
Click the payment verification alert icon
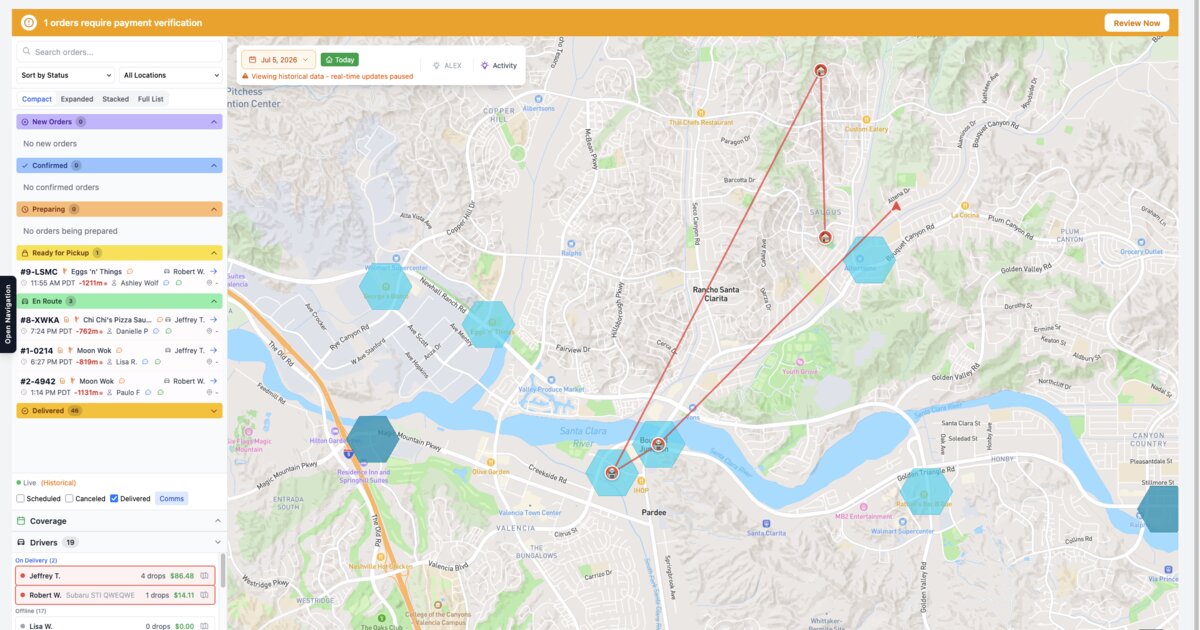(x=28, y=22)
